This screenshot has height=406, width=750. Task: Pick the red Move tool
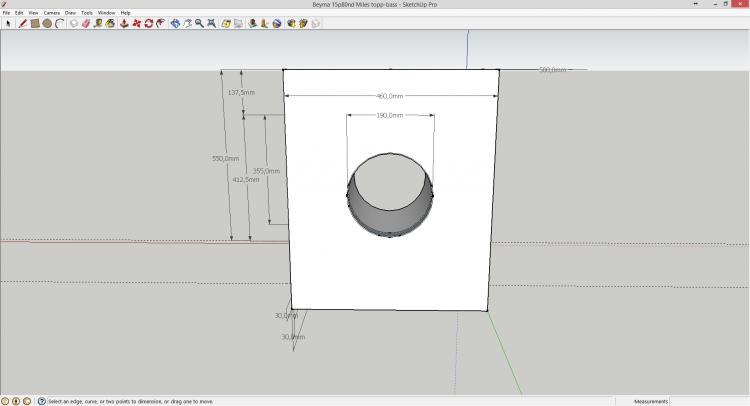136,22
